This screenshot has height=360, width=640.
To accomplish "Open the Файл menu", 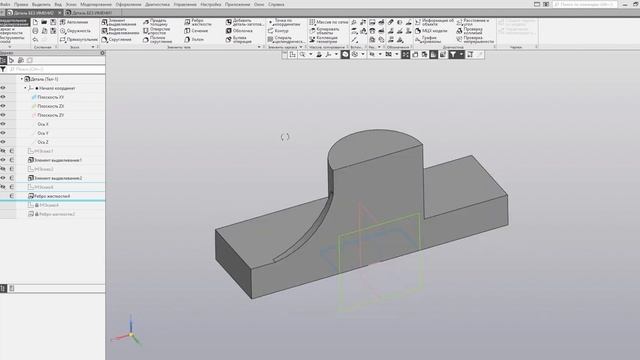I will (x=5, y=4).
